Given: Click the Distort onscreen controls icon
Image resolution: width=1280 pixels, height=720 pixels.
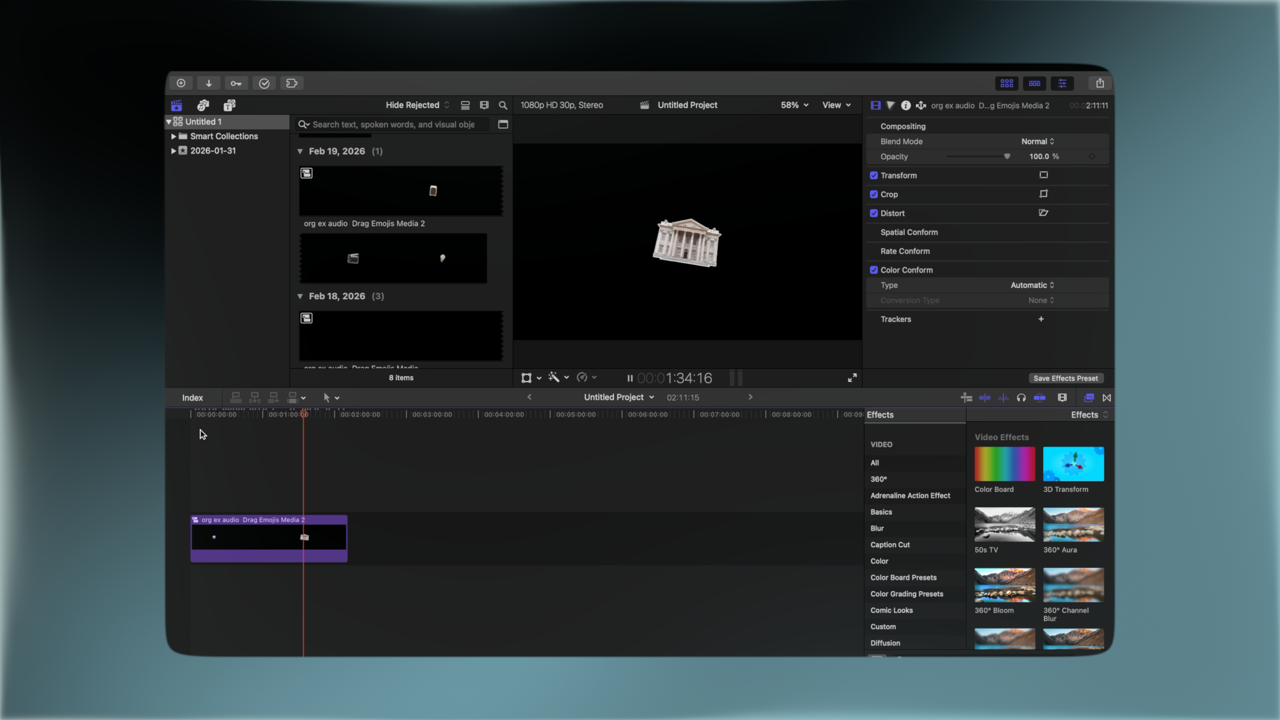Looking at the screenshot, I should point(1043,213).
